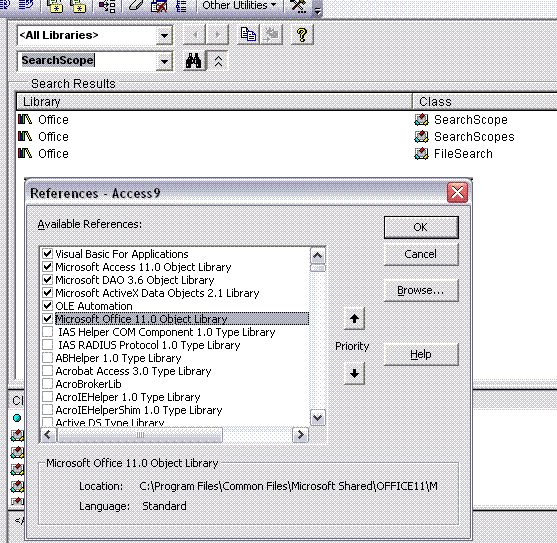The image size is (557, 543).
Task: Click Office library in the FileSearch row
Action: [x=53, y=154]
